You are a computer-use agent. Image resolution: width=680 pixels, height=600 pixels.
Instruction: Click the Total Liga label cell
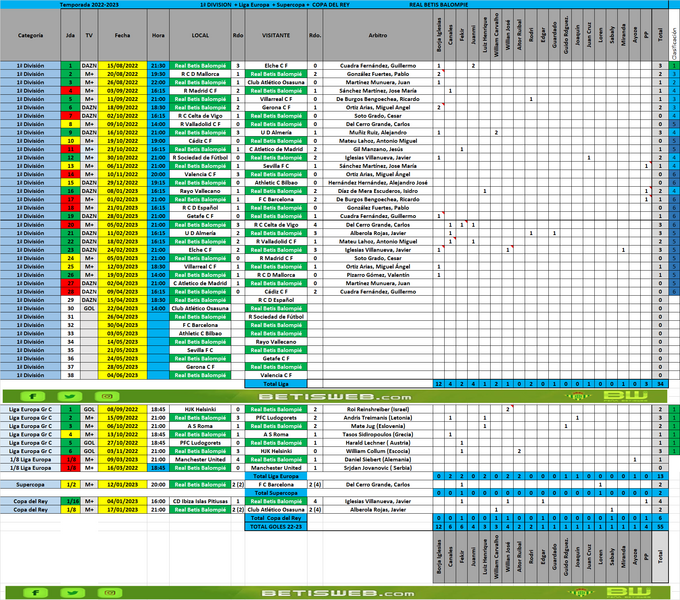(x=276, y=384)
